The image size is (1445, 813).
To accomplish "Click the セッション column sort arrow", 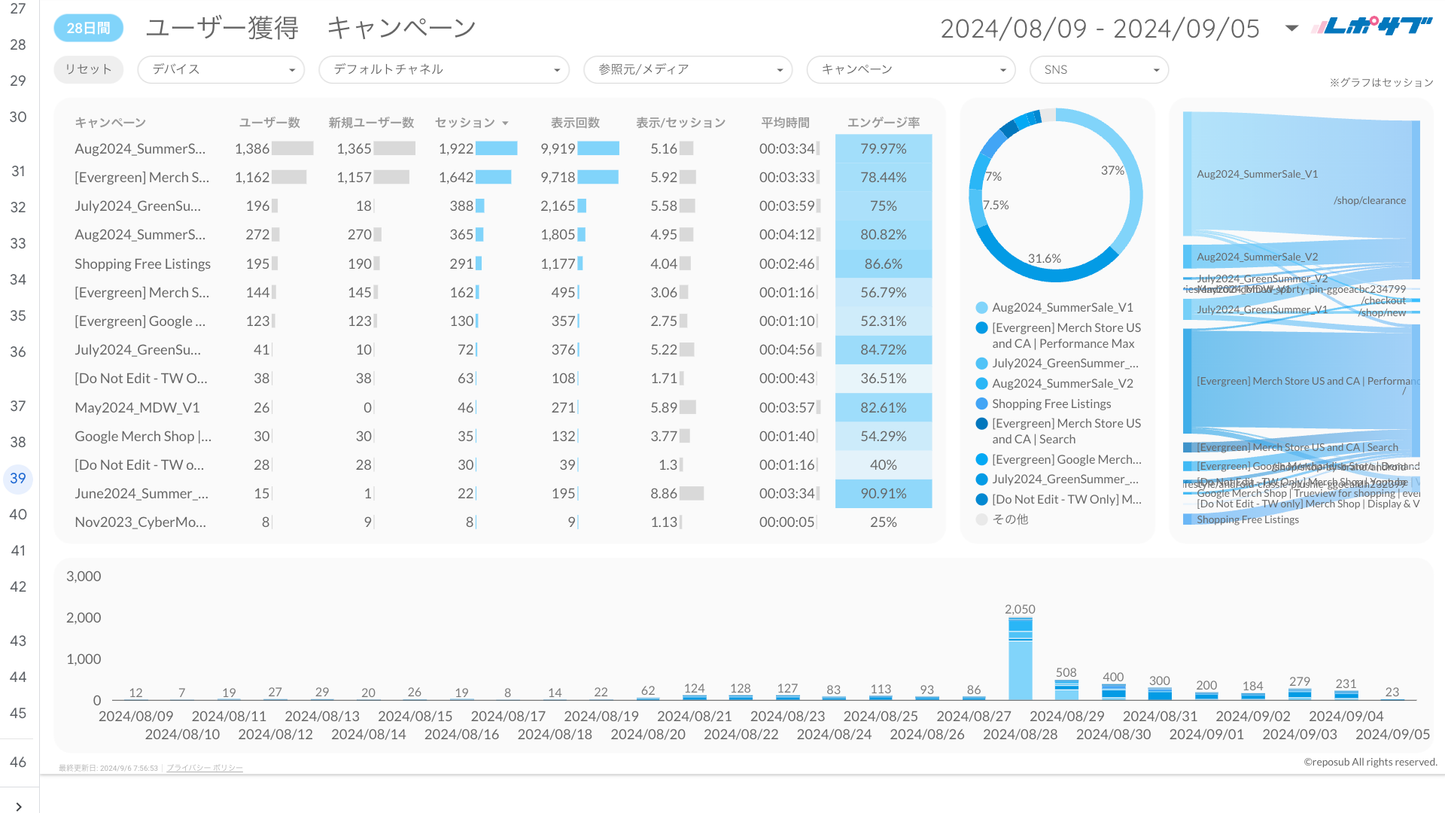I will (x=505, y=123).
